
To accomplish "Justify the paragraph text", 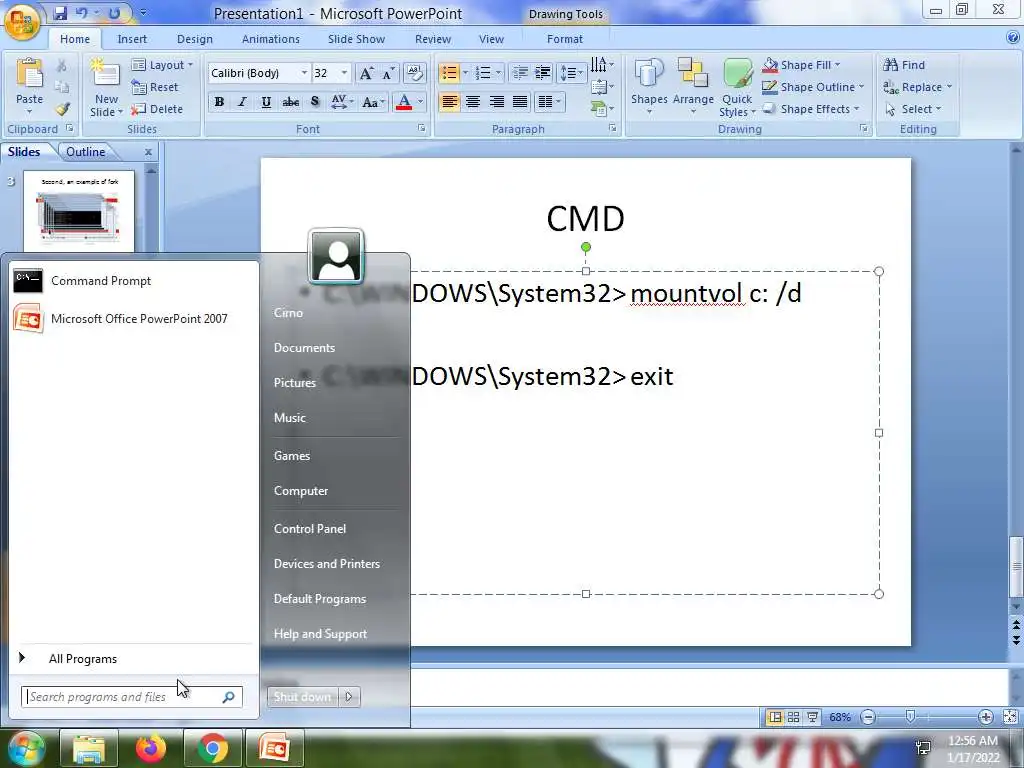I will point(520,102).
